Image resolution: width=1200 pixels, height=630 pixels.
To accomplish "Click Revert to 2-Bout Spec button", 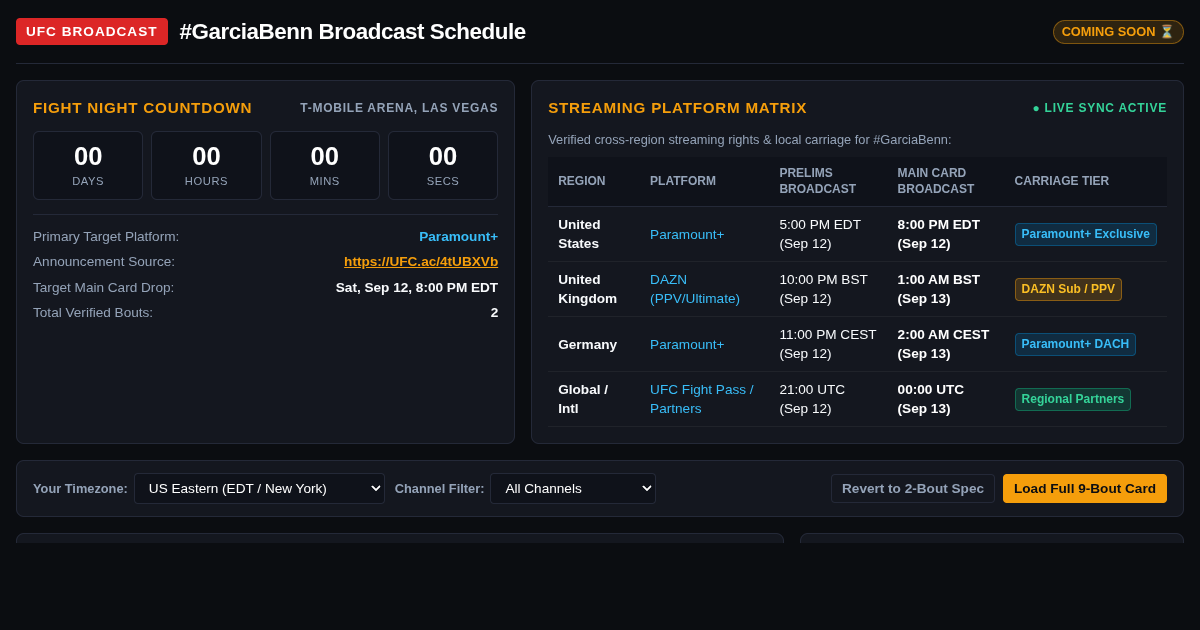I will pyautogui.click(x=913, y=488).
